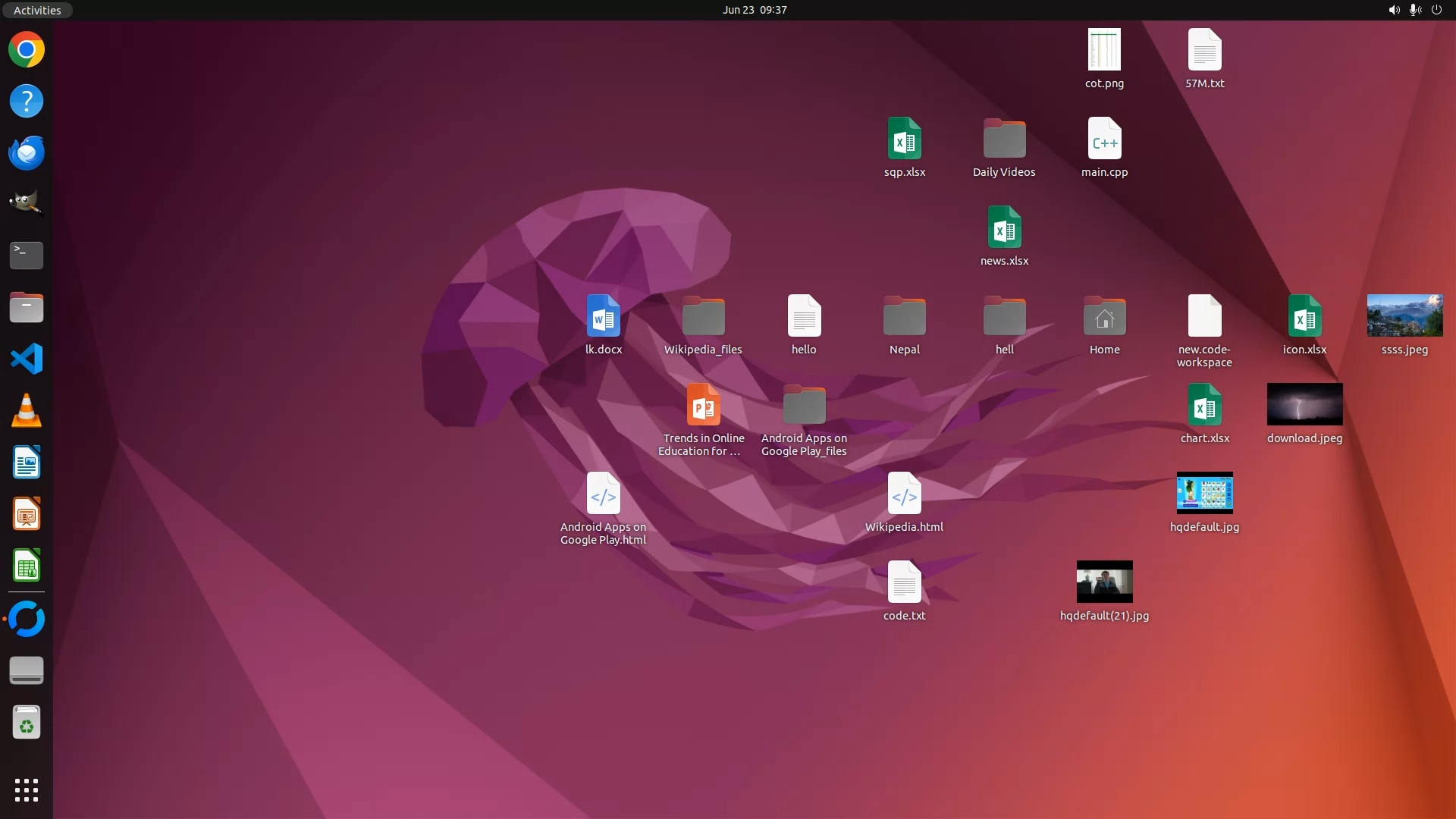Launch Thunderbird mail from the dock

click(27, 152)
